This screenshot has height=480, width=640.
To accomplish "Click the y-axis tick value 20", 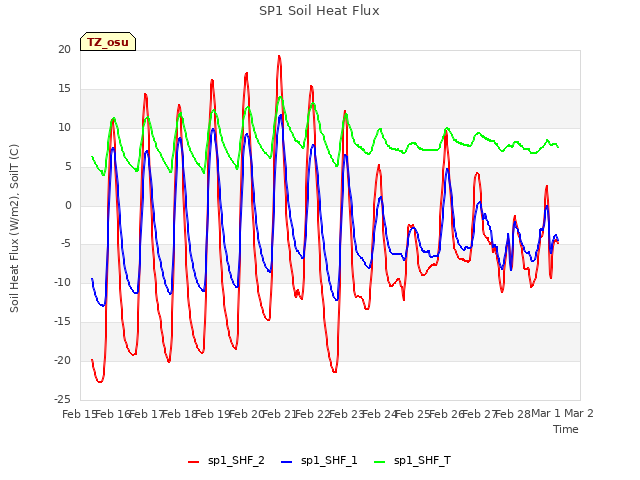I will click(64, 49).
